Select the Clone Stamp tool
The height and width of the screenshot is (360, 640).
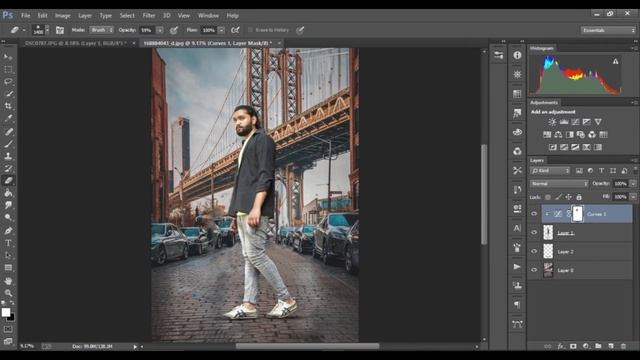coord(8,156)
